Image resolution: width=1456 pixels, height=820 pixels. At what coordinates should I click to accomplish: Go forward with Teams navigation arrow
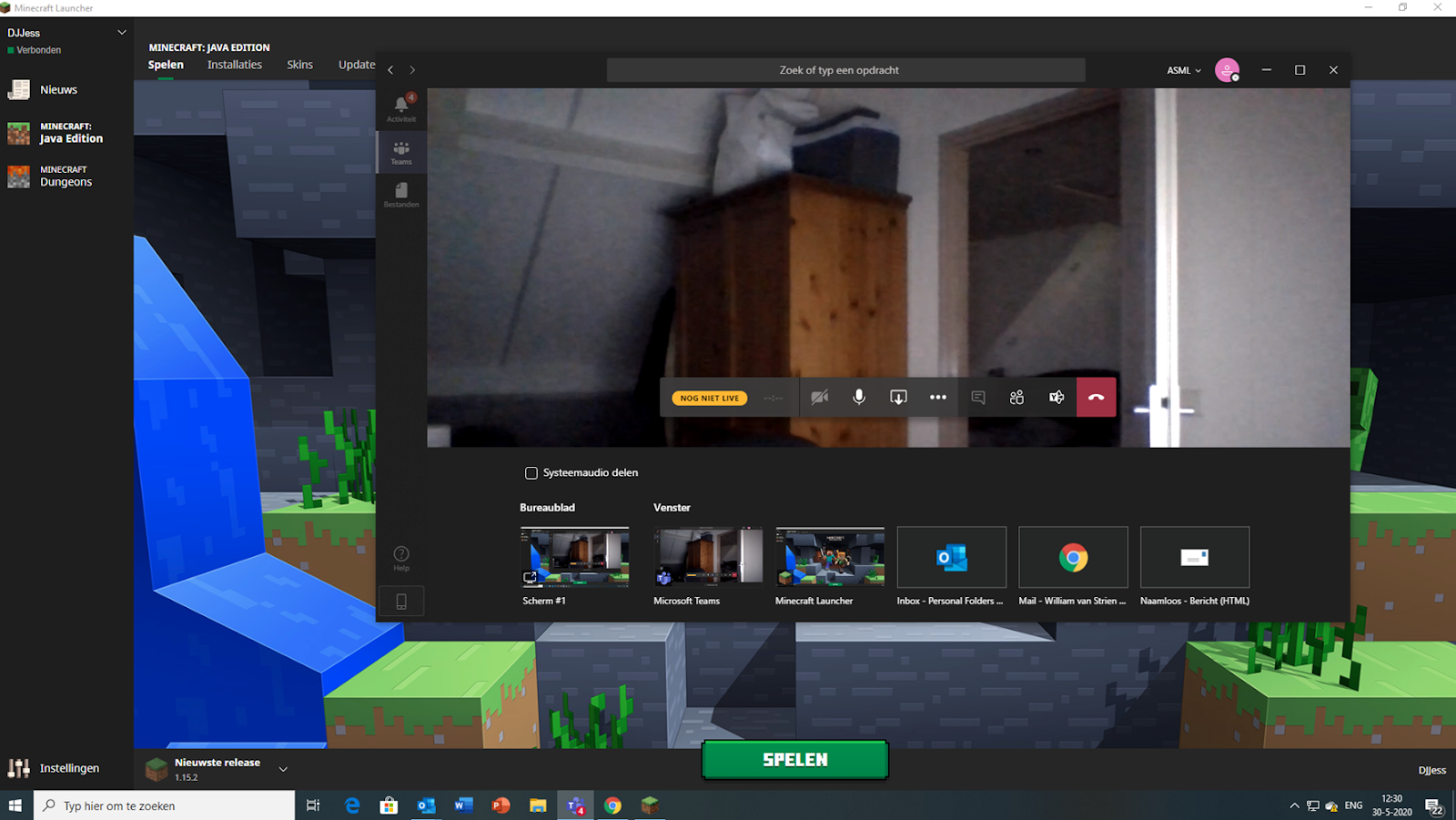point(412,70)
